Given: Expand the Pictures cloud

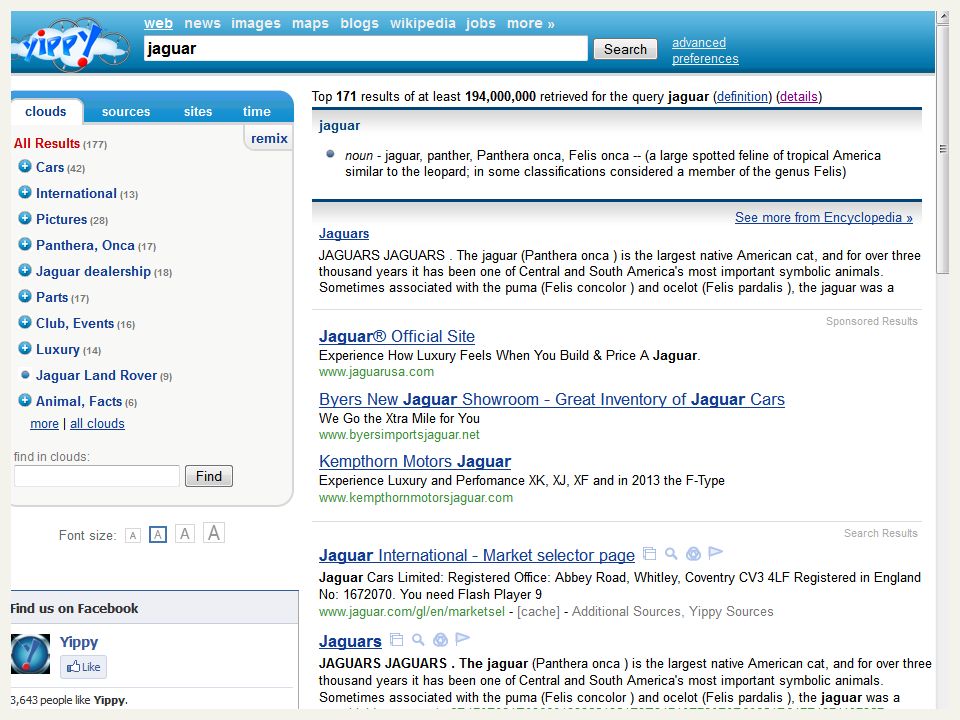Looking at the screenshot, I should point(25,218).
